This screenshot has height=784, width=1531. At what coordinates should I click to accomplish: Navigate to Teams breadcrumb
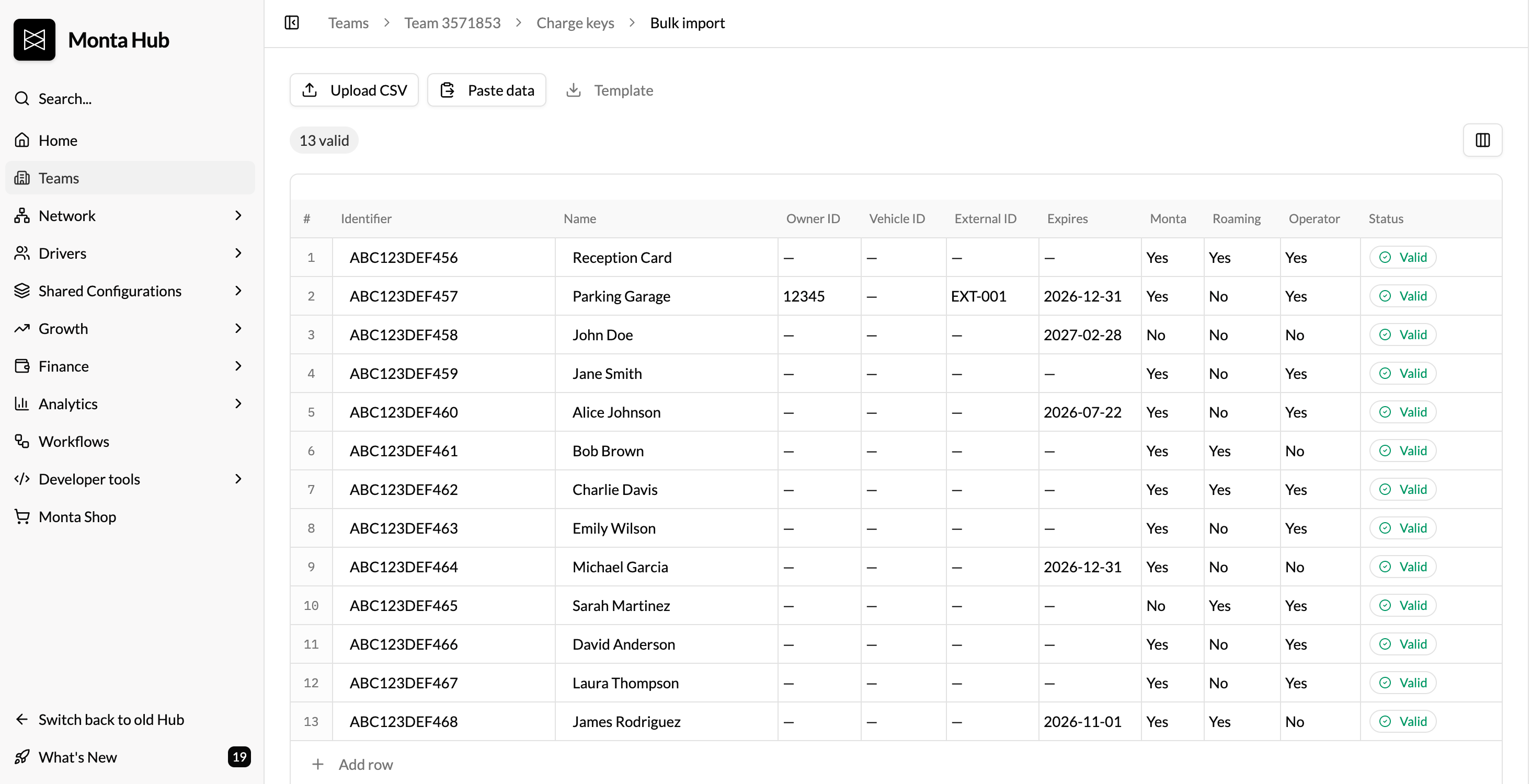click(x=348, y=22)
